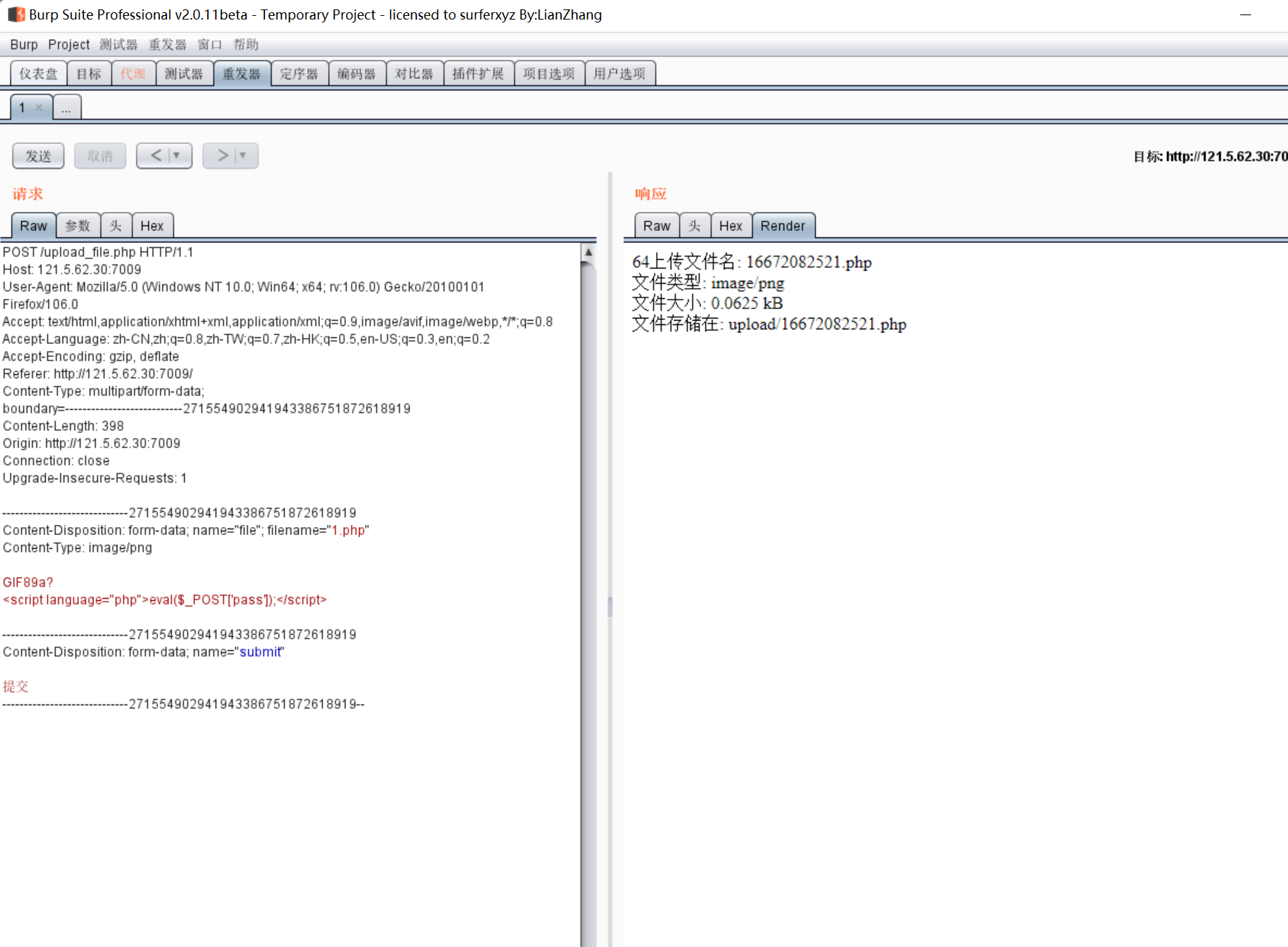The width and height of the screenshot is (1288, 947).
Task: Go back to previous request with < arrow
Action: [x=156, y=156]
